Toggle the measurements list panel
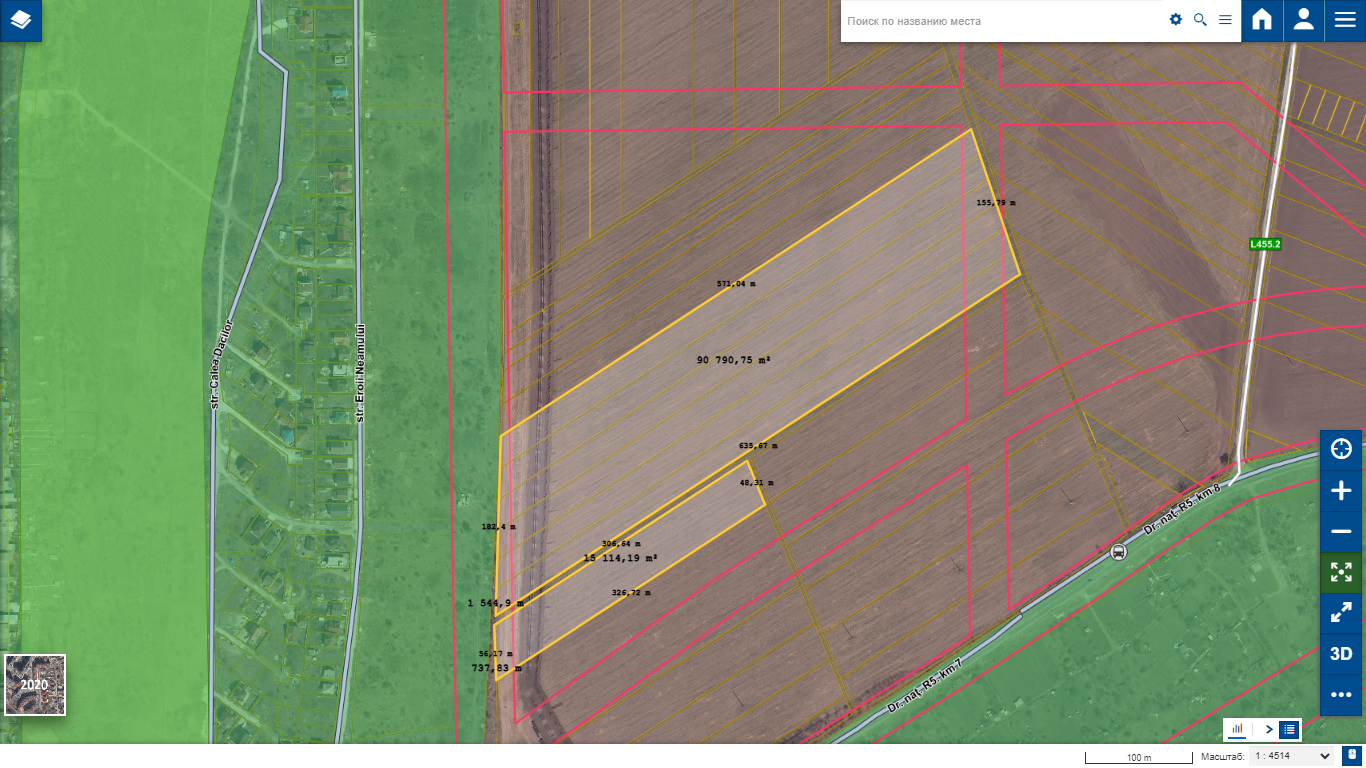Image resolution: width=1366 pixels, height=768 pixels. [x=1289, y=729]
